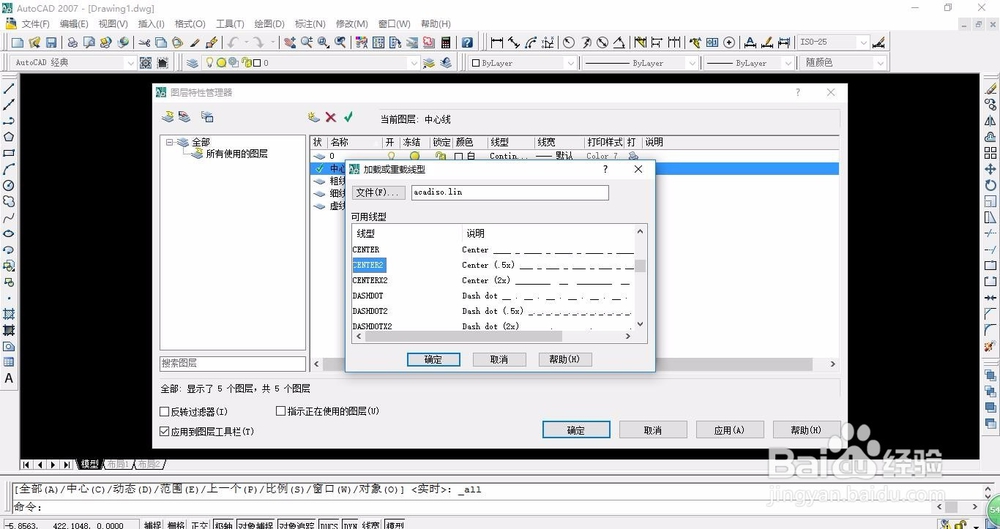Toggle the 正交 ortho status button
The width and height of the screenshot is (1000, 529).
[x=200, y=525]
